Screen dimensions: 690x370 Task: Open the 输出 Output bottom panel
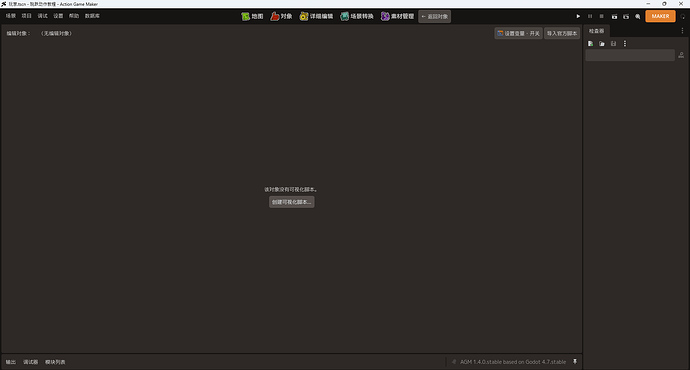click(x=11, y=362)
